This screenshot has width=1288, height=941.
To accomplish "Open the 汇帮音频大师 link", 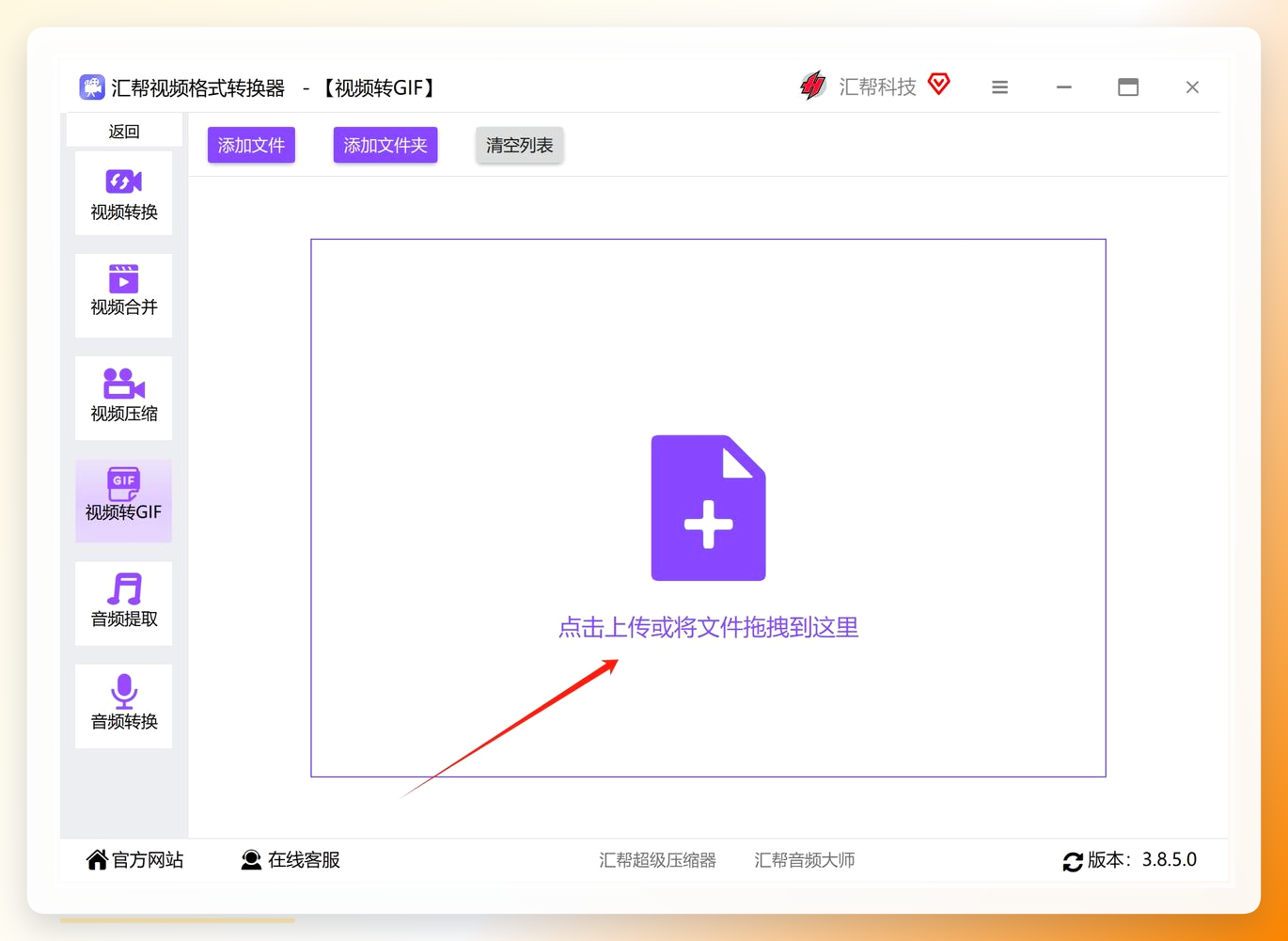I will tap(805, 860).
